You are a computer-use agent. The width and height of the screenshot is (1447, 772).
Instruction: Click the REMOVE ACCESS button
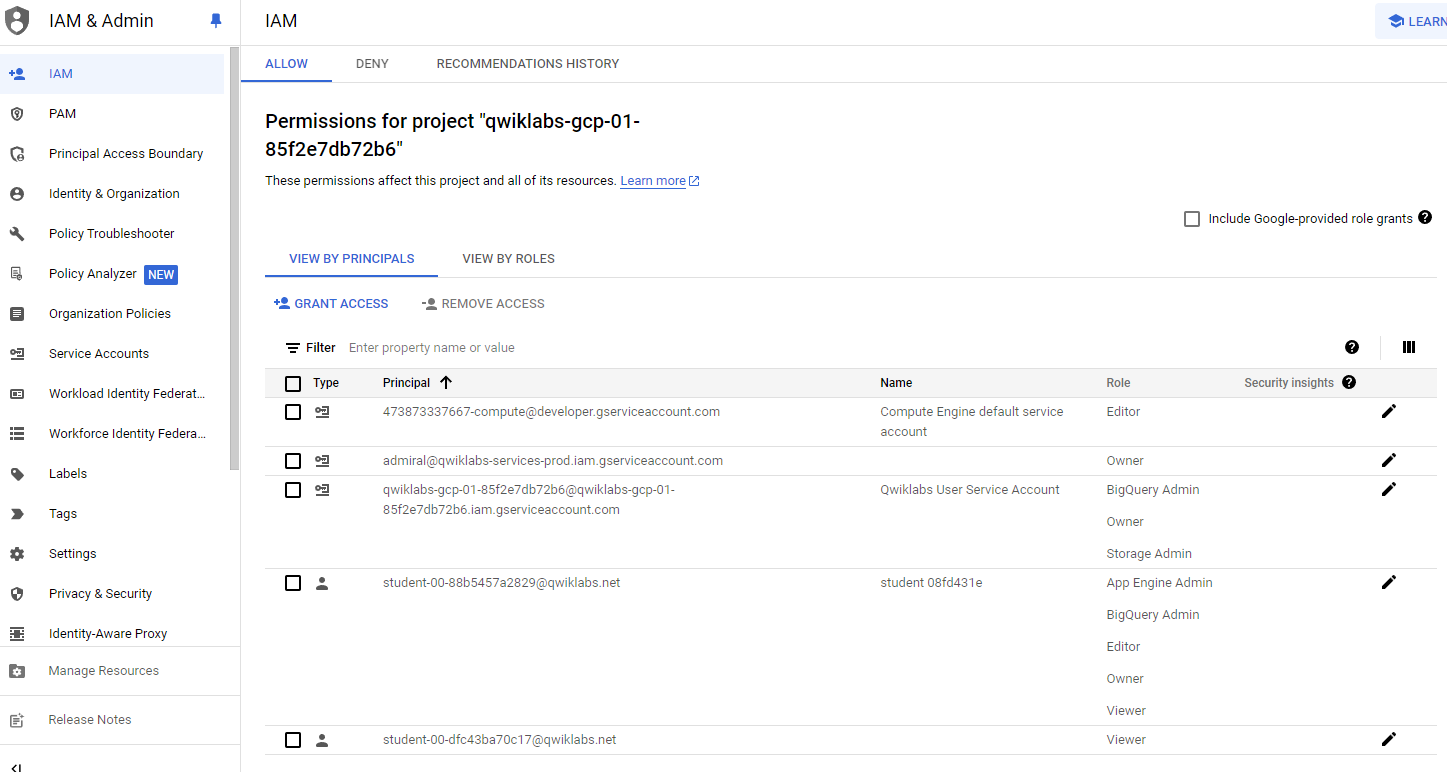pos(484,304)
